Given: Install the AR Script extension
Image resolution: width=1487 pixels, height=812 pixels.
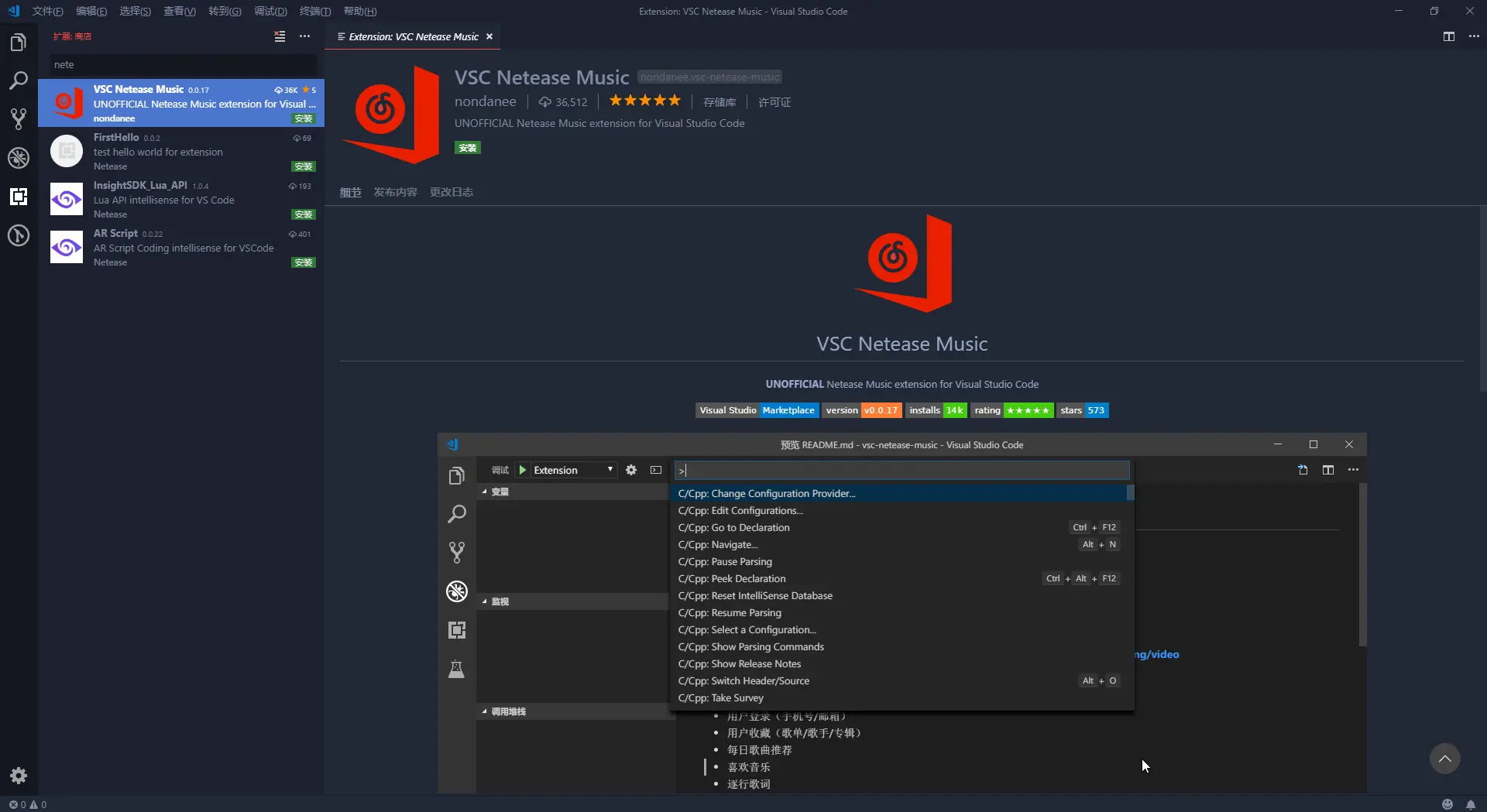Looking at the screenshot, I should pyautogui.click(x=304, y=262).
